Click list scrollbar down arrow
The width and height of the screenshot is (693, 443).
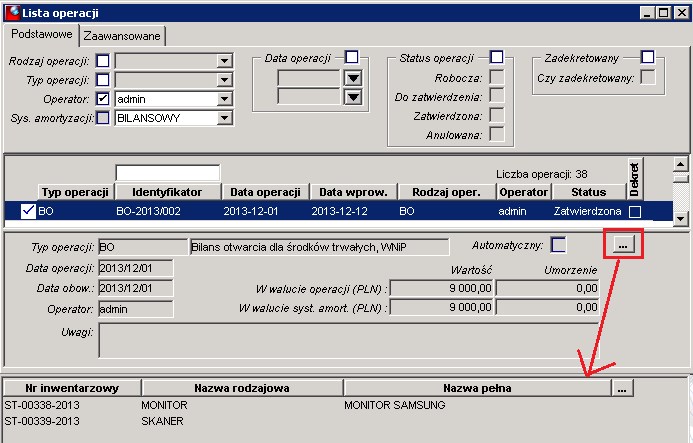pos(680,218)
